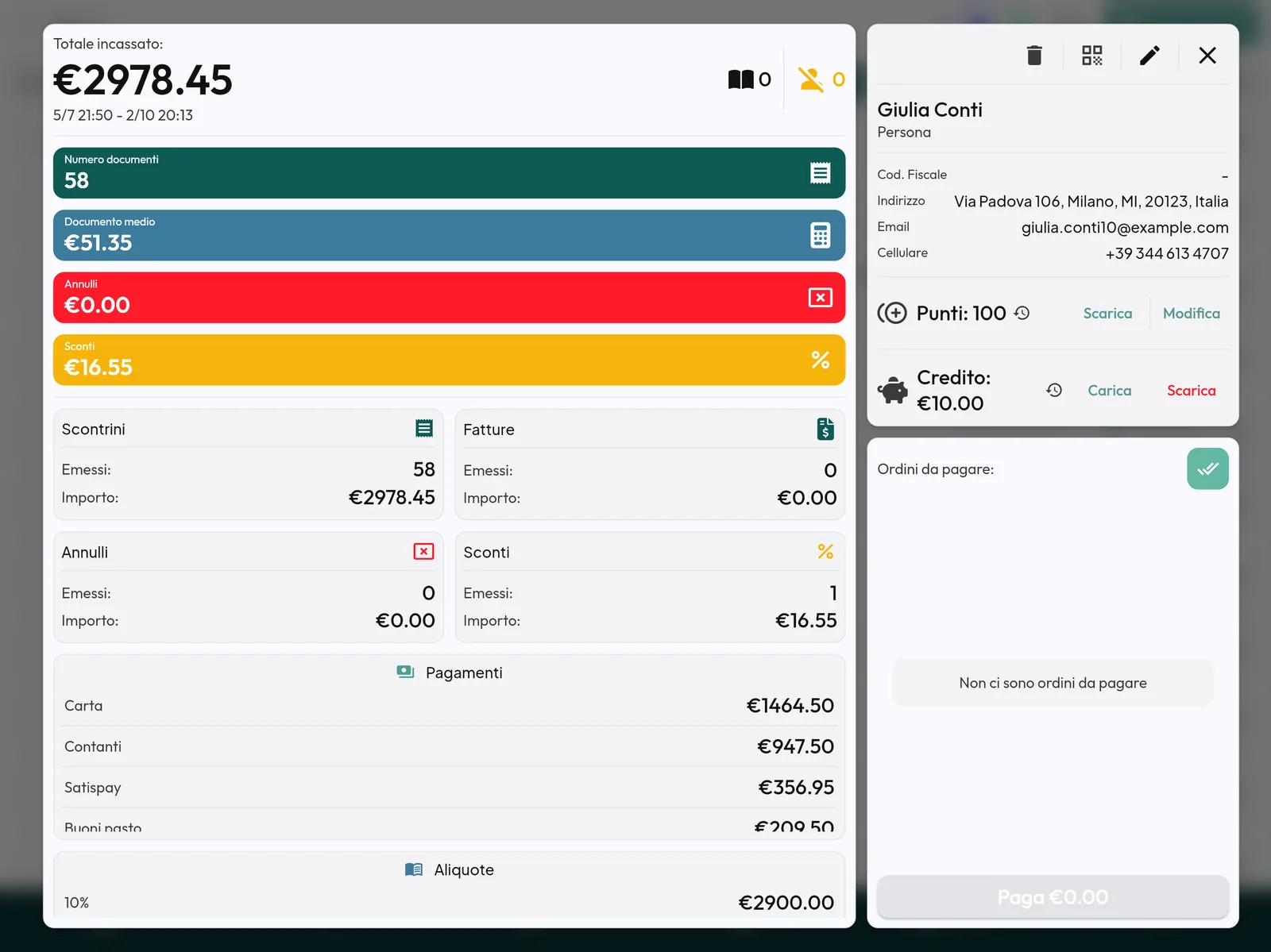Open the blue Documento medio bar

(449, 235)
